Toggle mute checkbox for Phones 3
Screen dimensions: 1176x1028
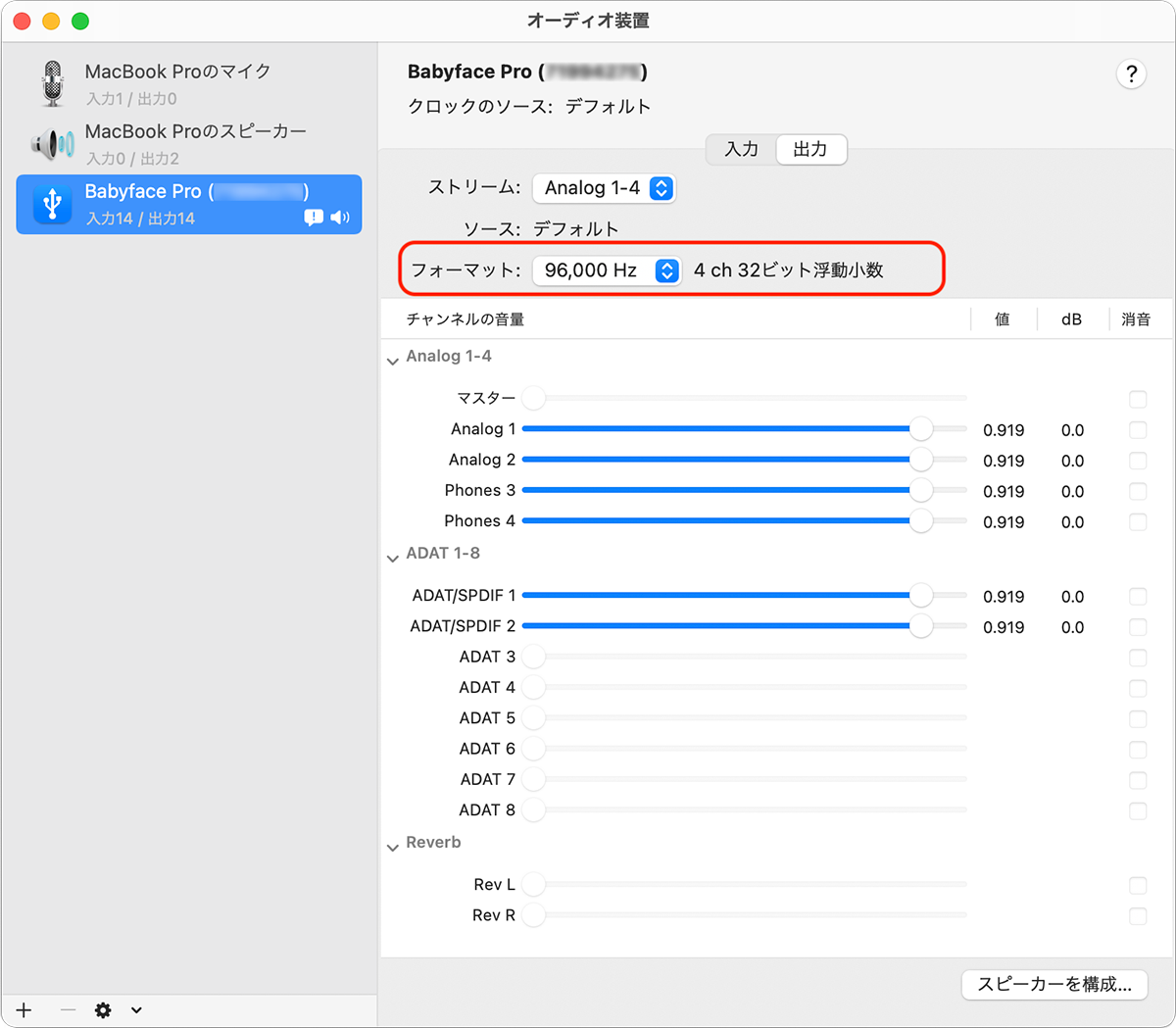[x=1137, y=491]
